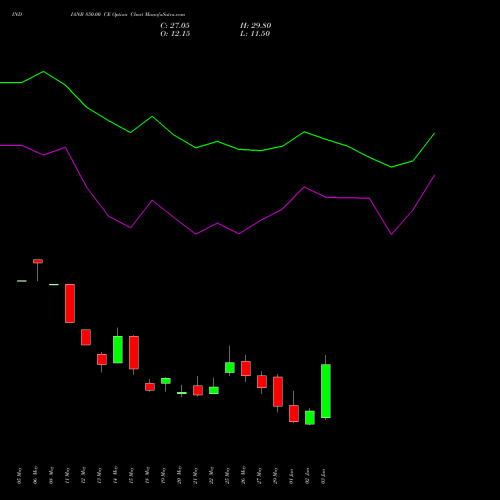
Task: Select the red candlestick for 12 May
Action: pyautogui.click(x=86, y=337)
